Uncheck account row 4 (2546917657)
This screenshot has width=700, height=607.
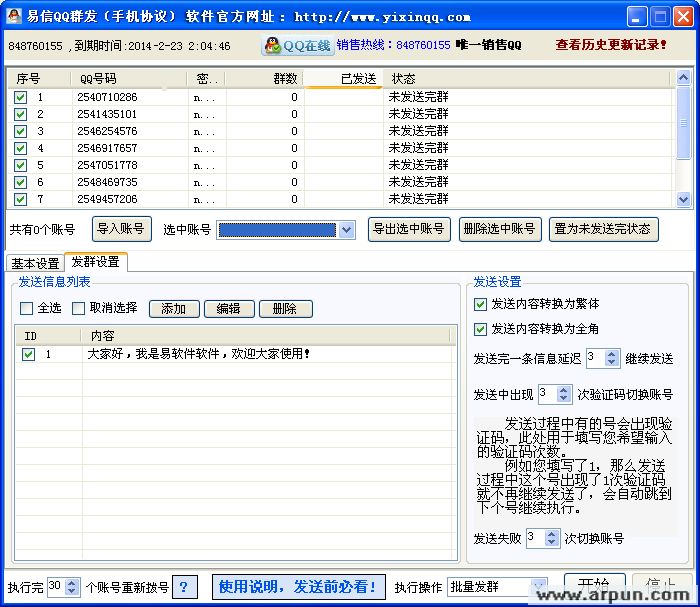click(x=21, y=148)
